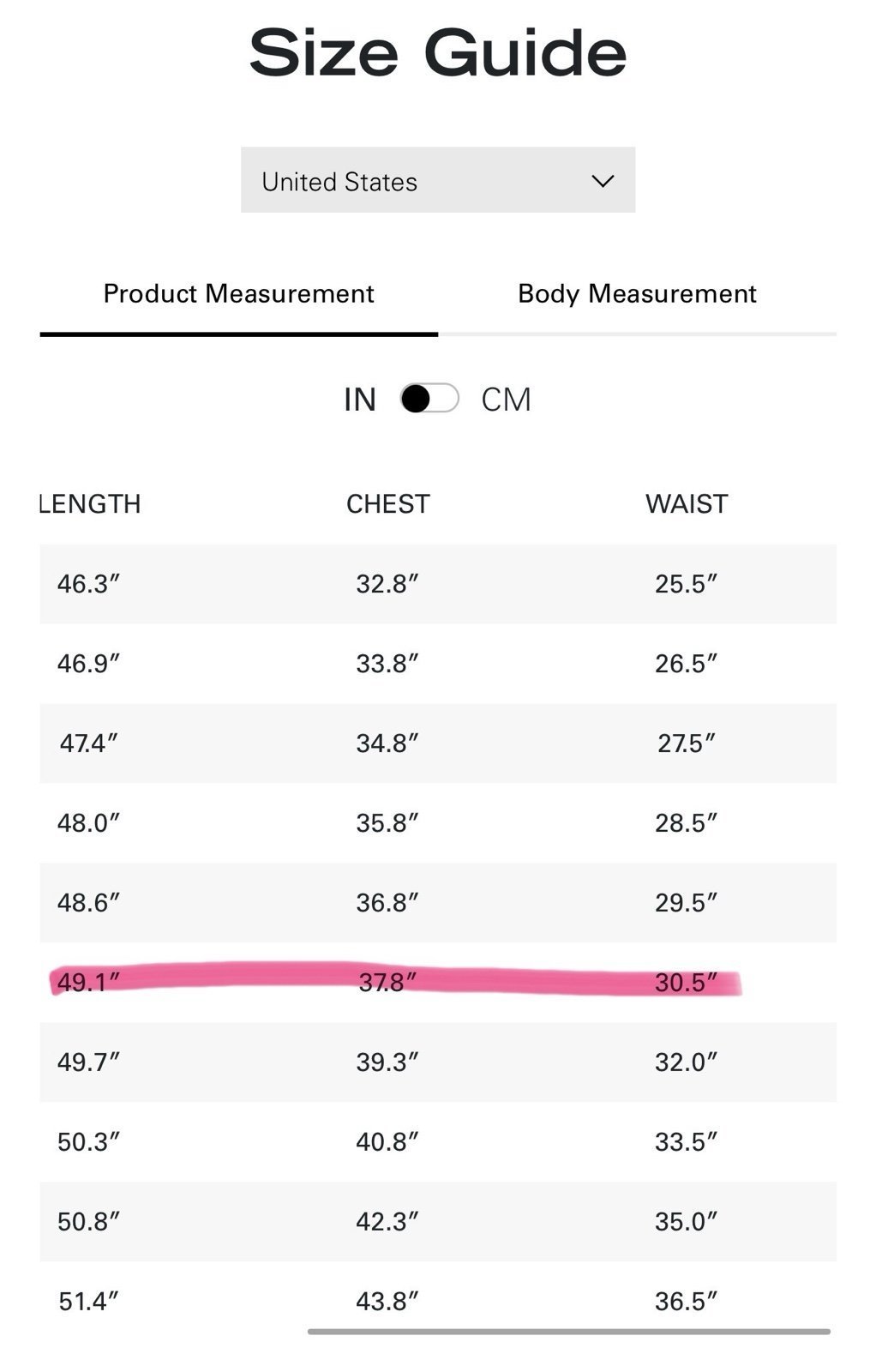Click the Size Guide heading

[x=438, y=53]
